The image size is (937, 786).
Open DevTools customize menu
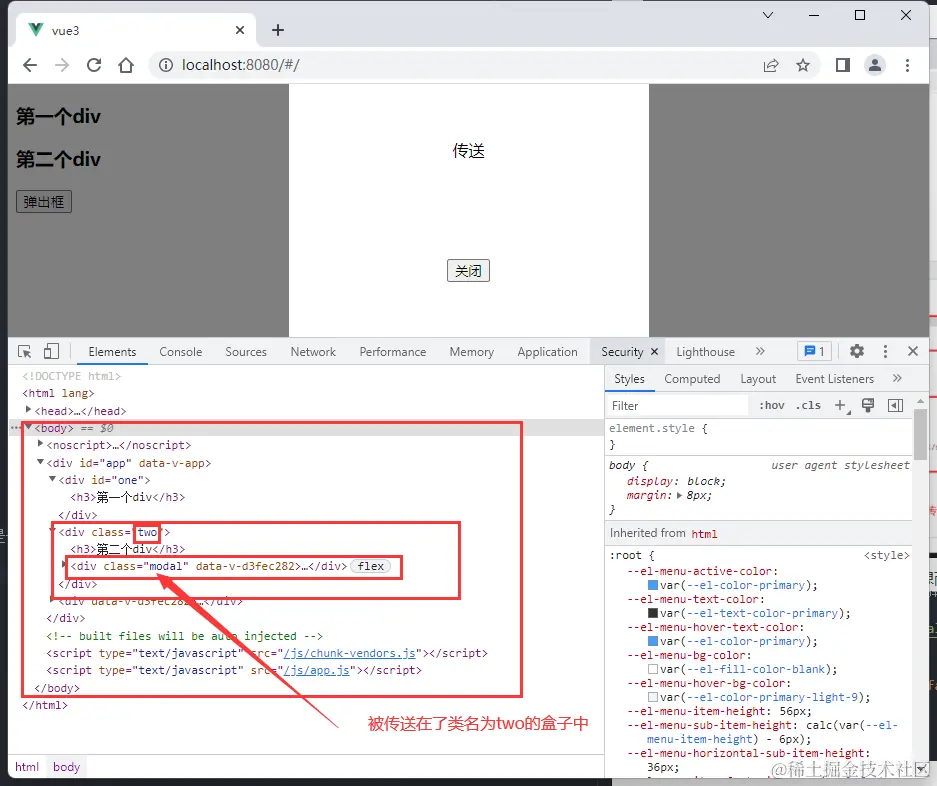click(885, 351)
